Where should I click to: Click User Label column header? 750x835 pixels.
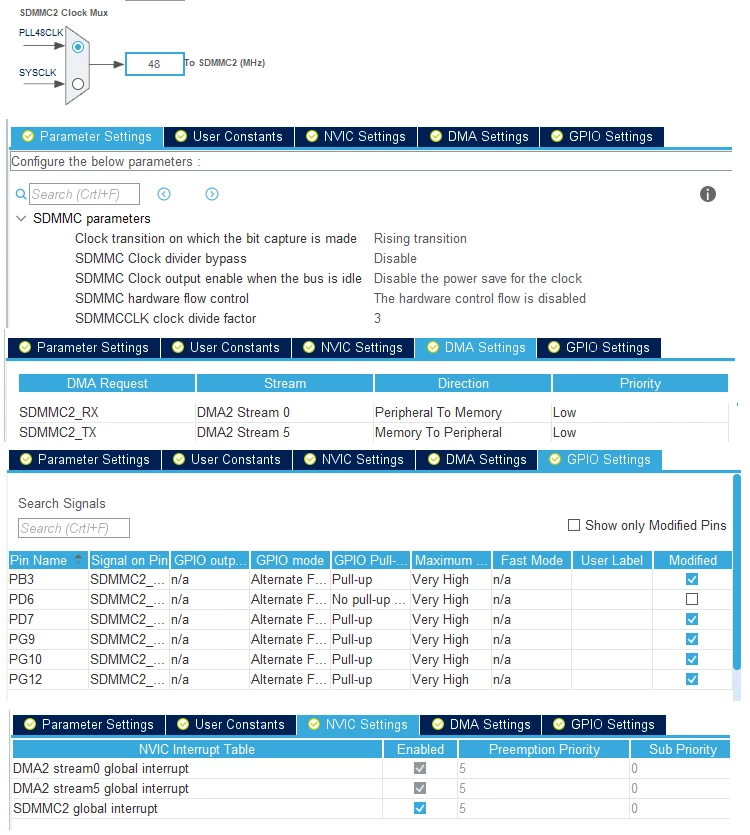click(x=612, y=560)
